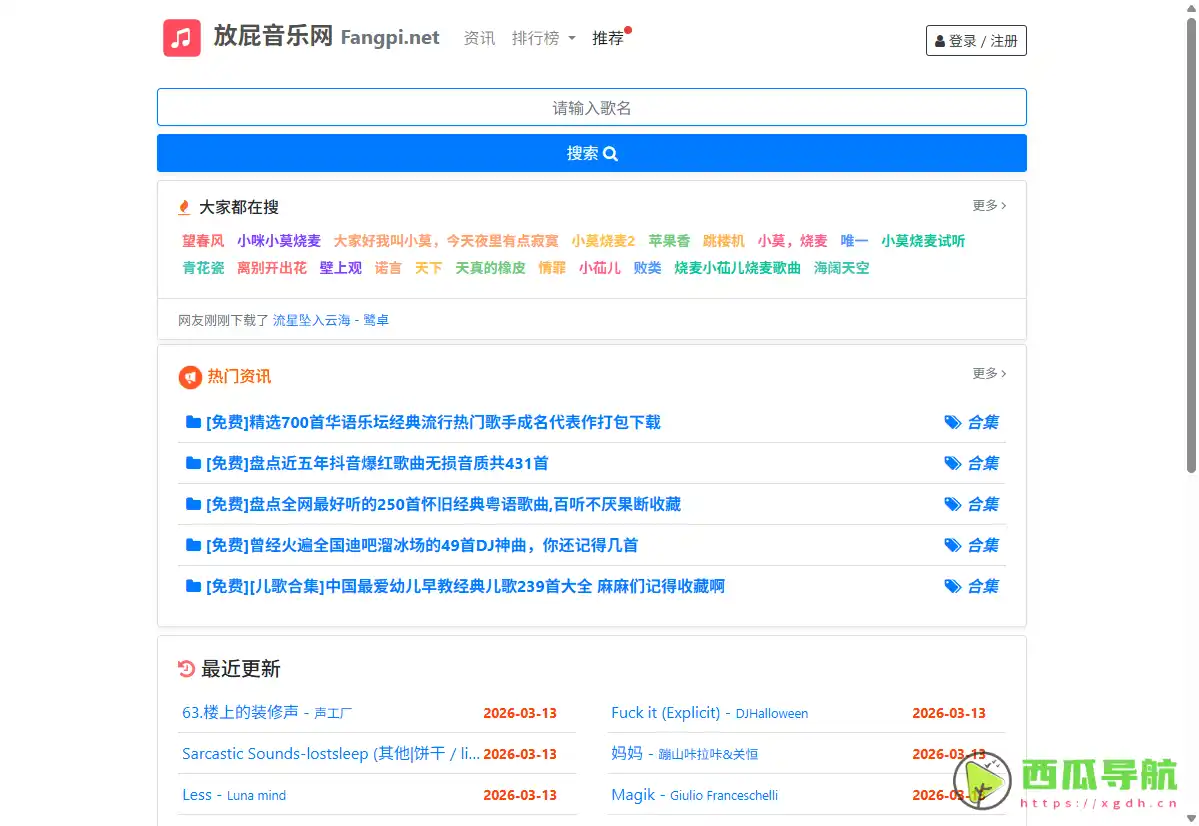Screen dimensions: 1199x826
Task: Click the folder icon before the 700首华语乐坛 article
Action: point(192,421)
